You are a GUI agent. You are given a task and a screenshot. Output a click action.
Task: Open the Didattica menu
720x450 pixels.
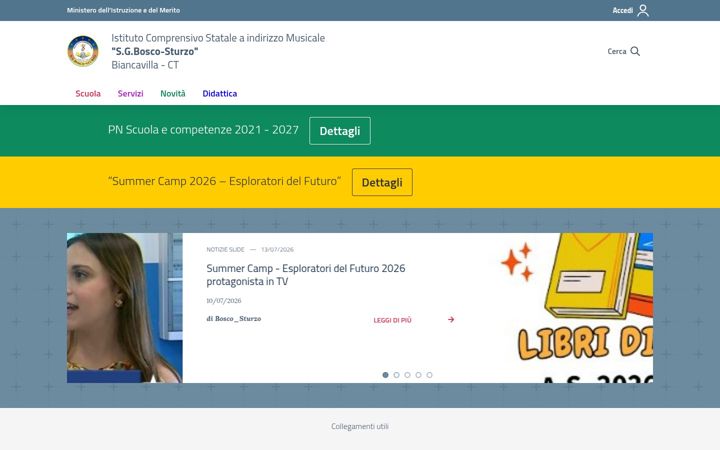pos(219,94)
